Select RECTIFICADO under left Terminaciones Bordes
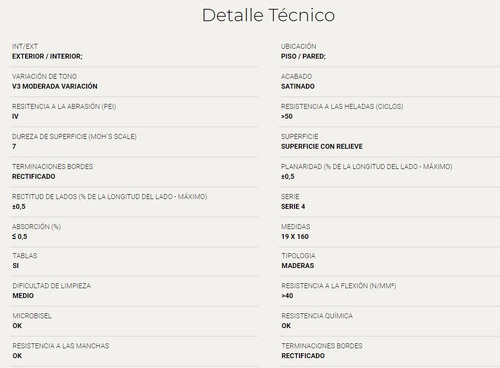The height and width of the screenshot is (368, 500). (34, 176)
